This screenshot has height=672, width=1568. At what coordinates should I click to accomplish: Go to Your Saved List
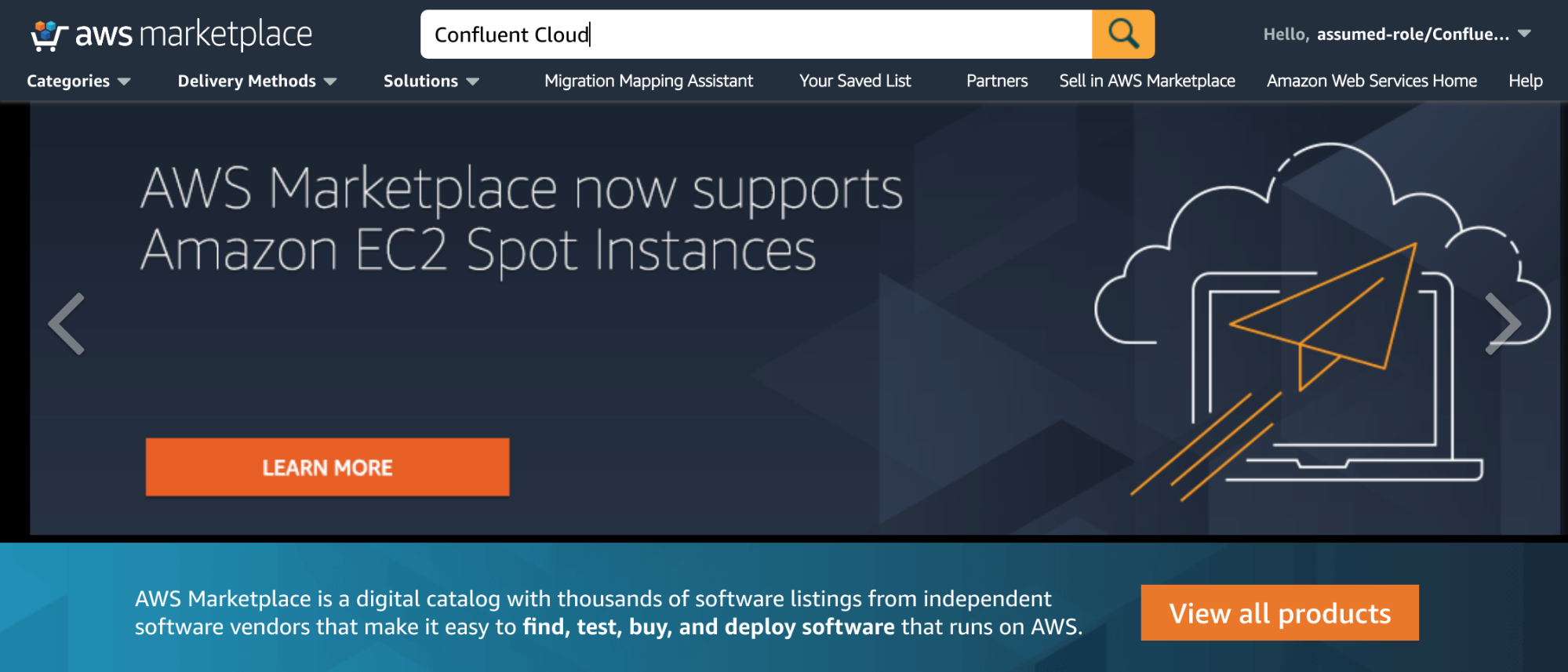pyautogui.click(x=855, y=81)
